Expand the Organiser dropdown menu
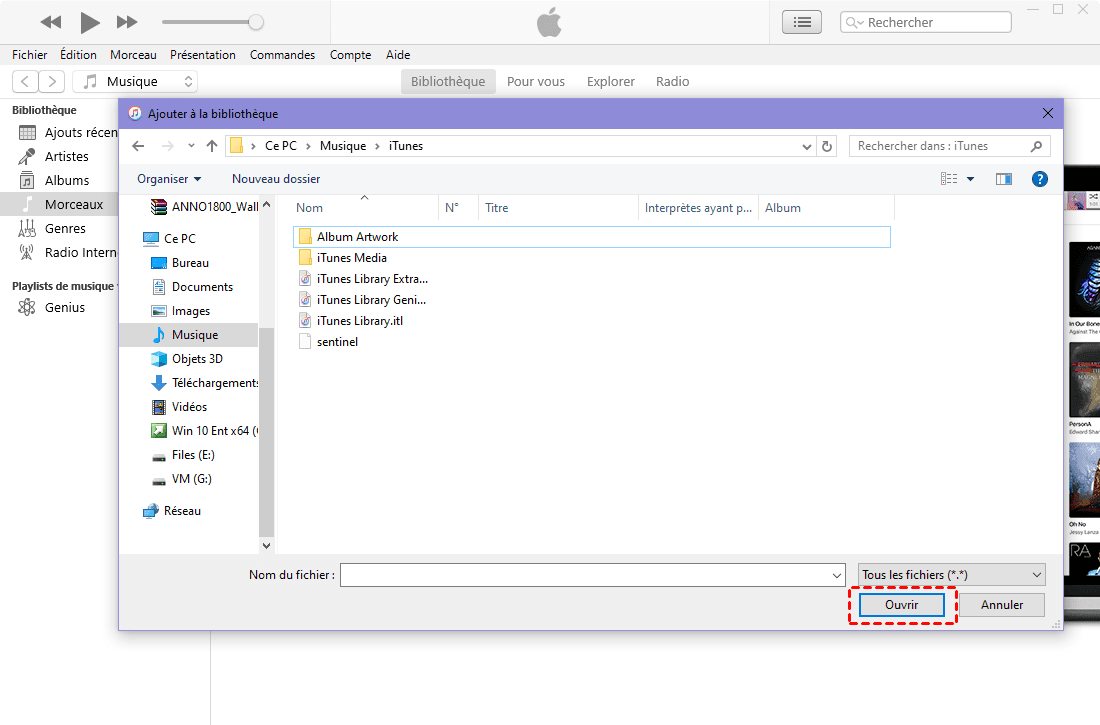 coord(169,179)
